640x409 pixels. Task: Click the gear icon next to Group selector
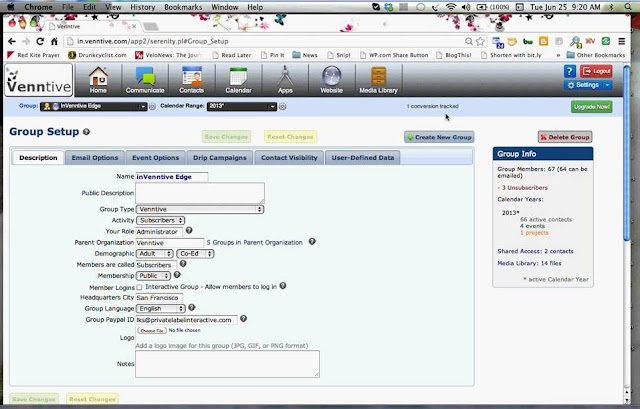(x=152, y=106)
